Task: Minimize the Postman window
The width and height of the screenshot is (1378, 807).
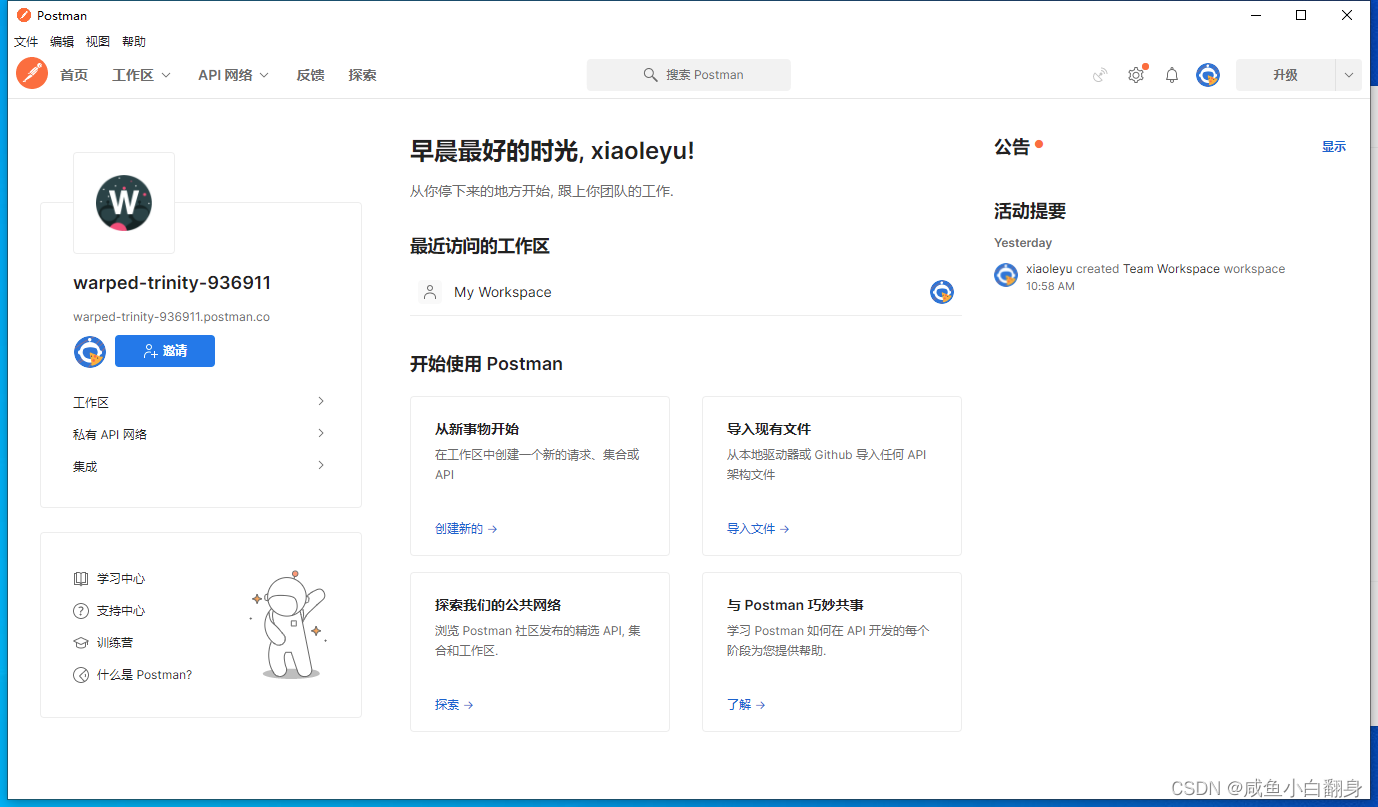Action: coord(1255,15)
